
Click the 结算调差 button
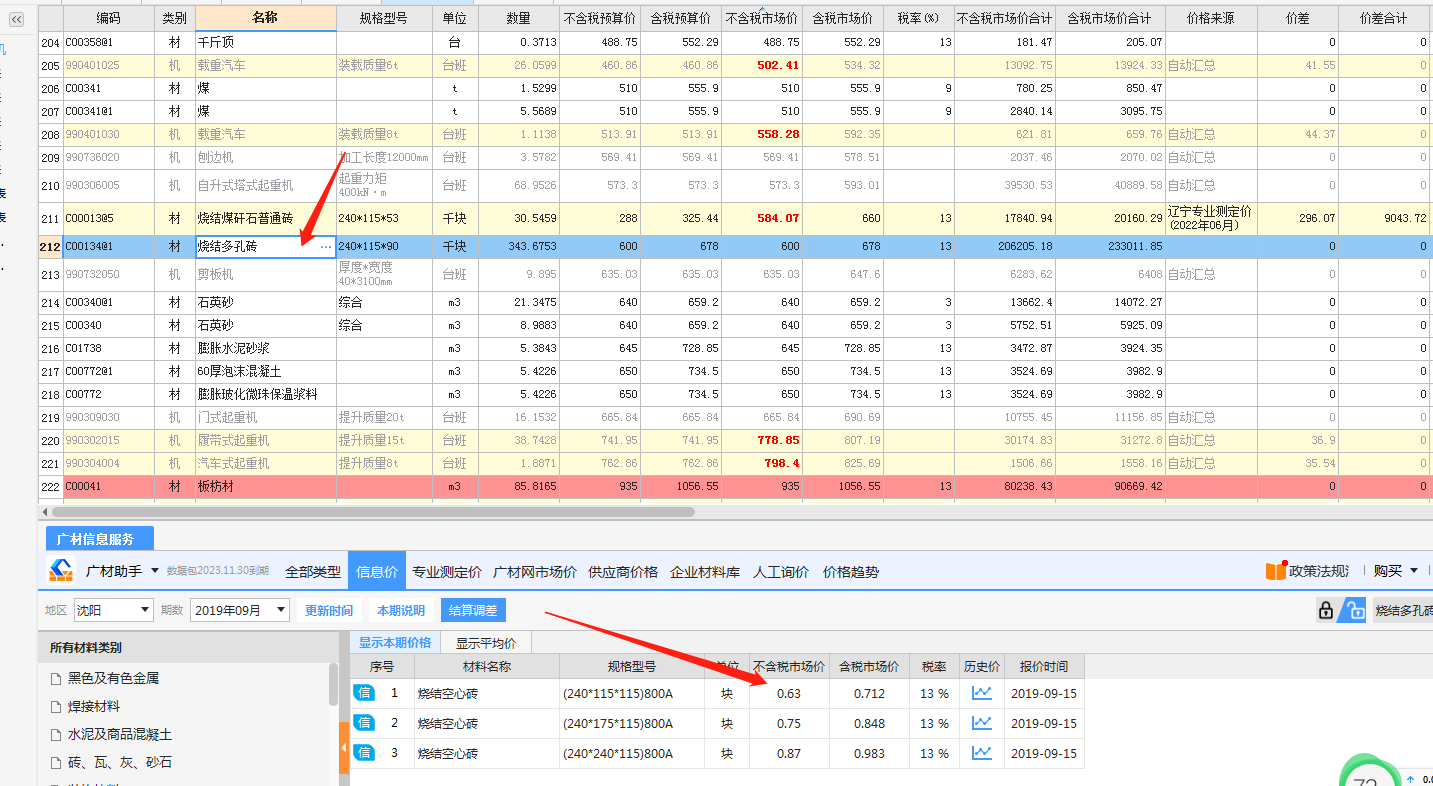(473, 610)
